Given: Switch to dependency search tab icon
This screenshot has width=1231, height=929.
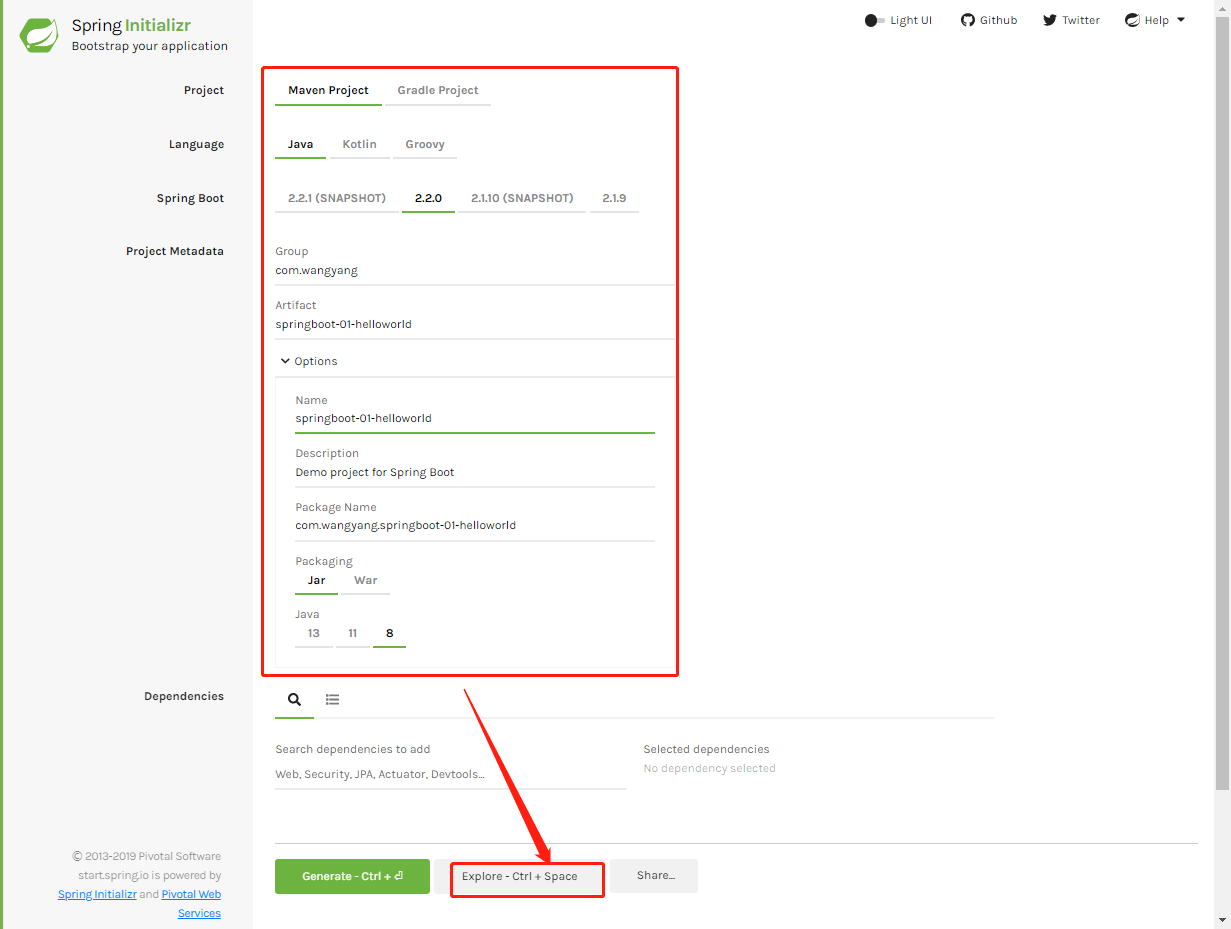Looking at the screenshot, I should click(294, 700).
